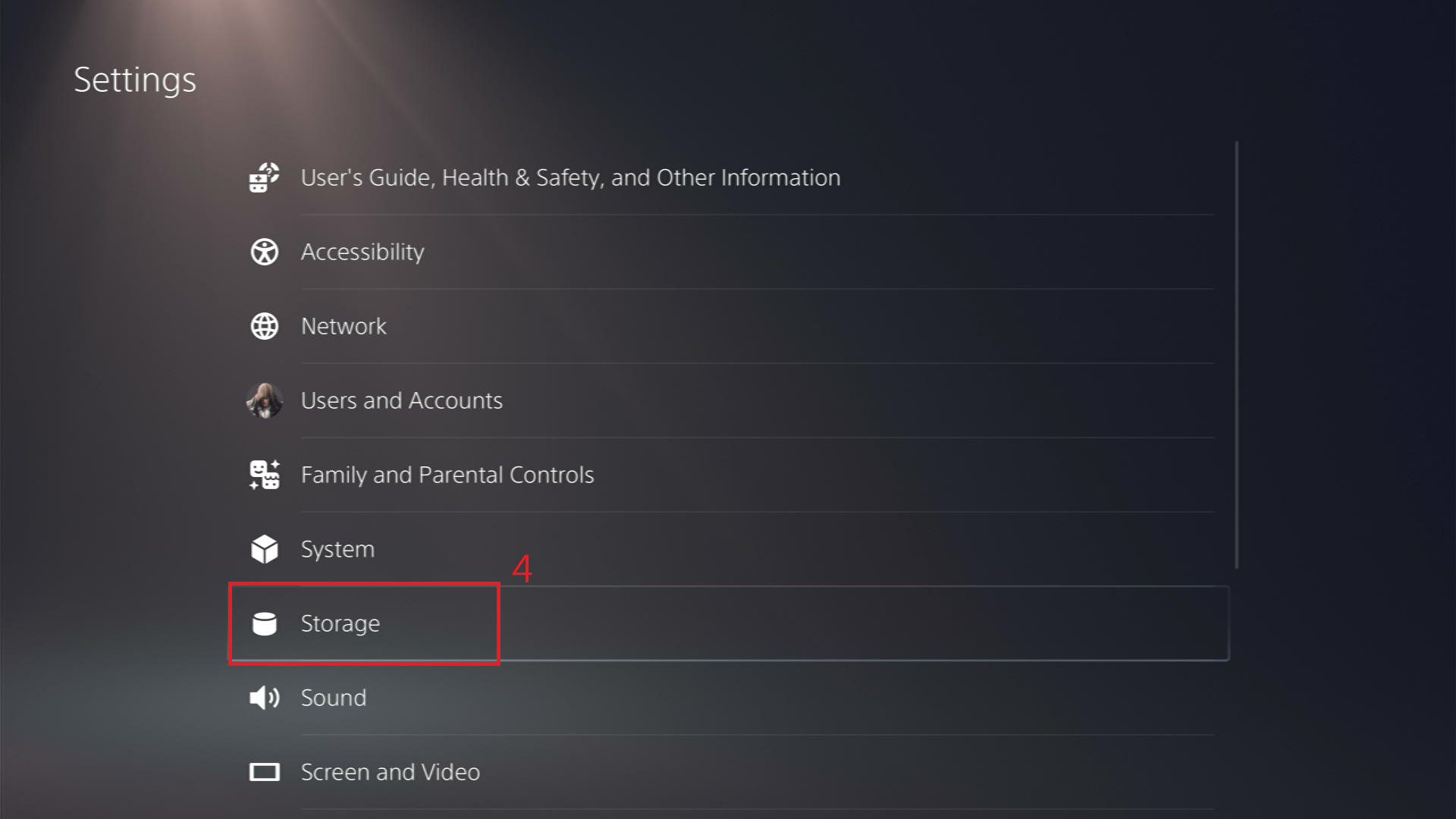1456x819 pixels.
Task: Click Family and Parental Controls entry
Action: click(x=447, y=474)
